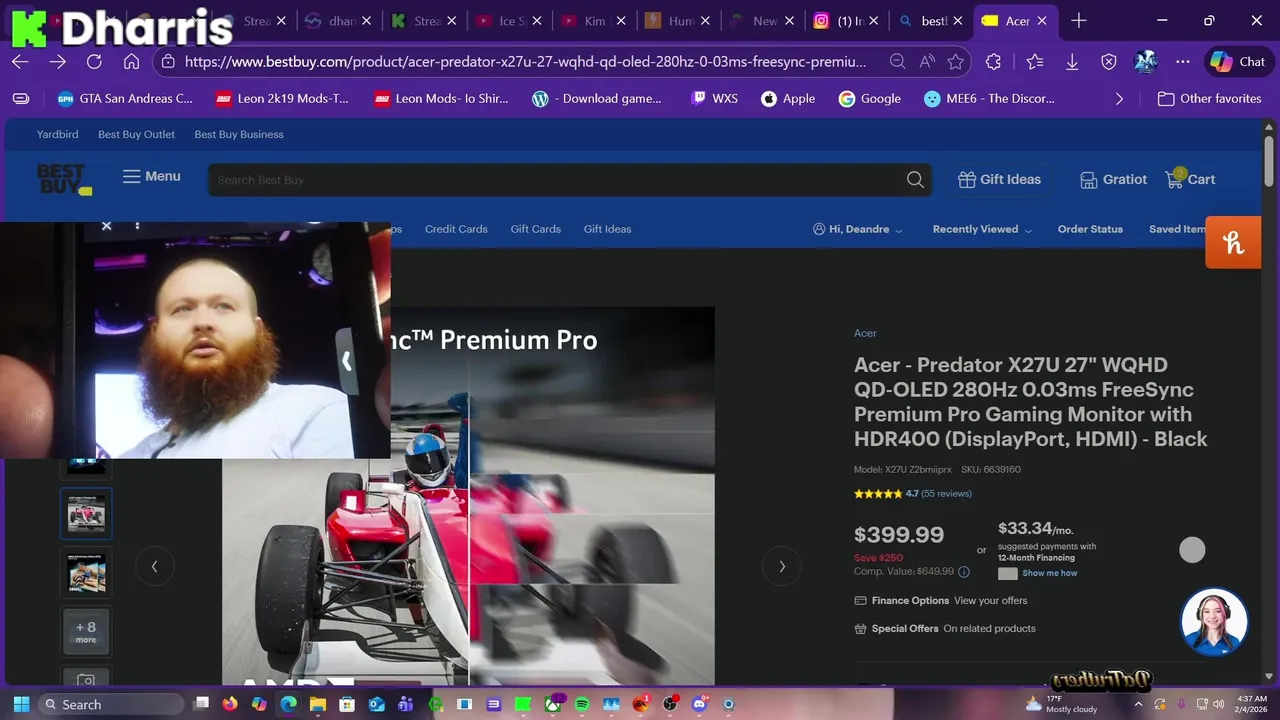Switch to the dhar tab

pos(340,21)
